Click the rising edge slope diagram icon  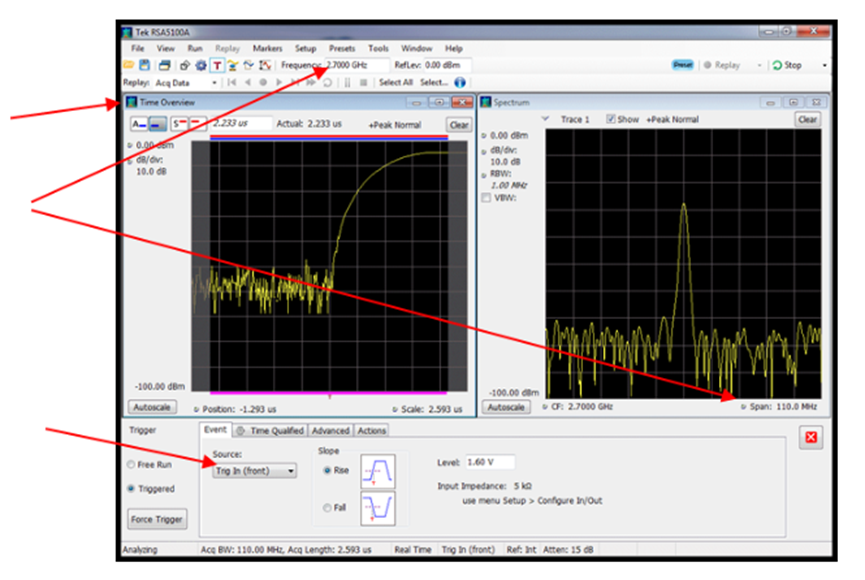pyautogui.click(x=378, y=470)
